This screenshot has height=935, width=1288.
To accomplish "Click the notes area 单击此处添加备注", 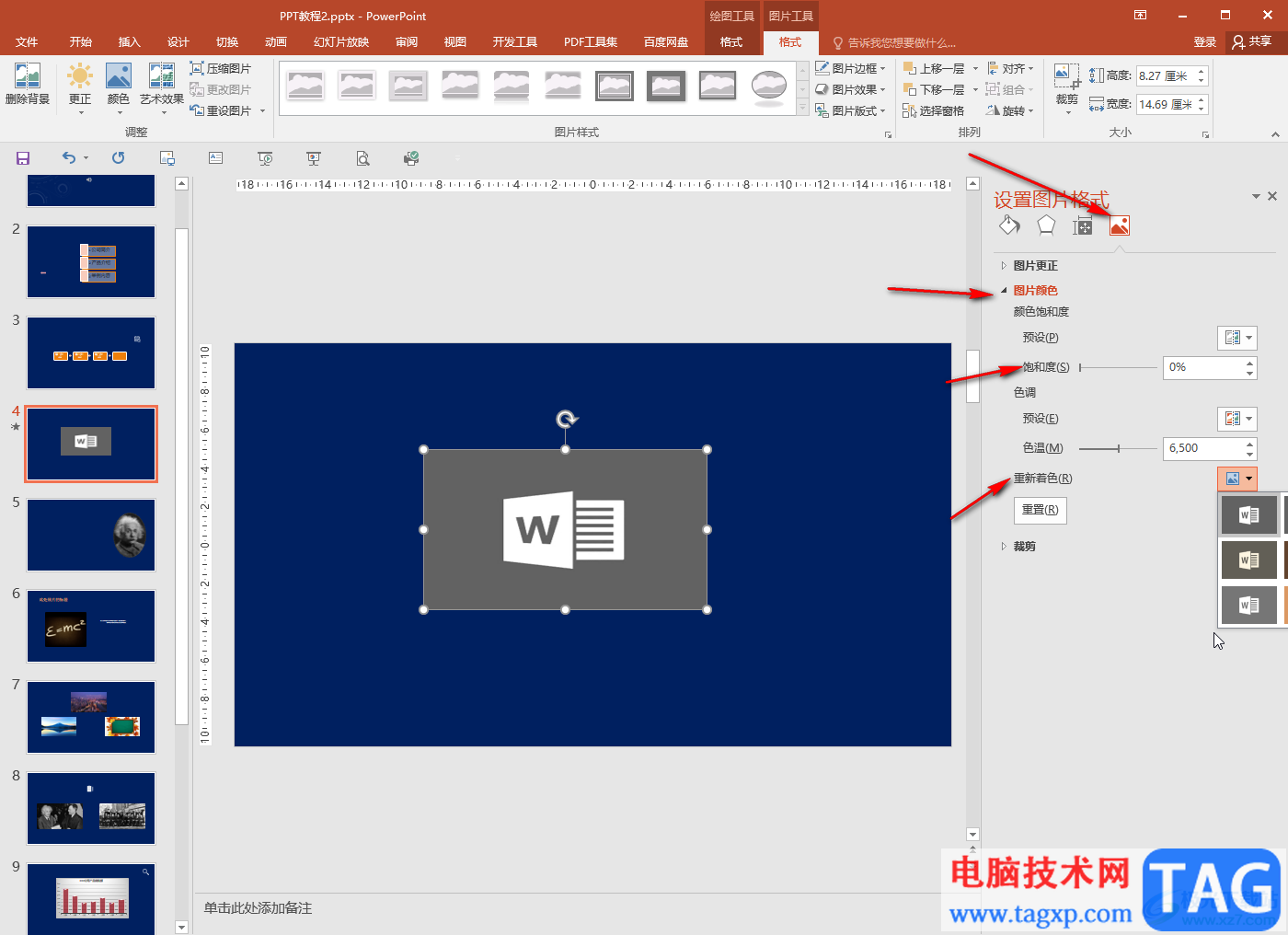I will (259, 908).
